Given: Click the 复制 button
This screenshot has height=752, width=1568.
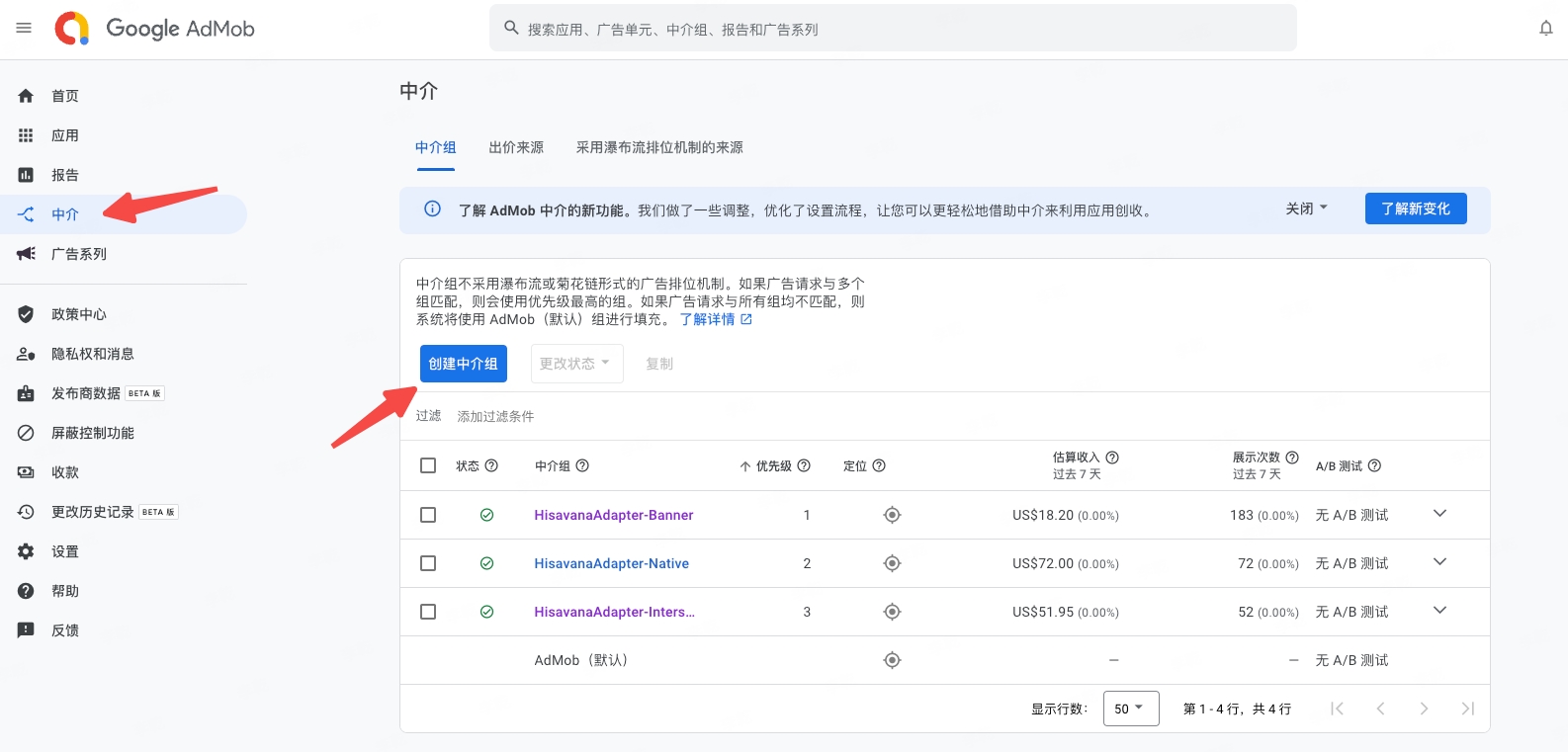Looking at the screenshot, I should click(659, 364).
